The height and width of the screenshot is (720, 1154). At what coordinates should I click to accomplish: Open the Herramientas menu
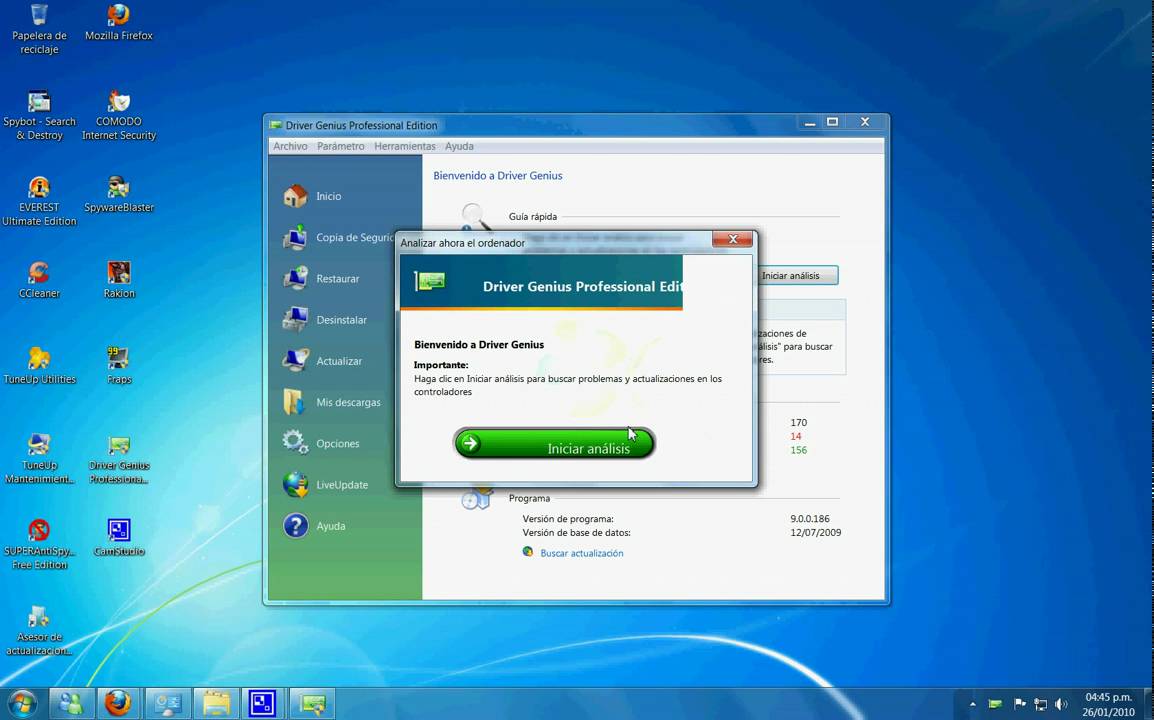pyautogui.click(x=405, y=147)
